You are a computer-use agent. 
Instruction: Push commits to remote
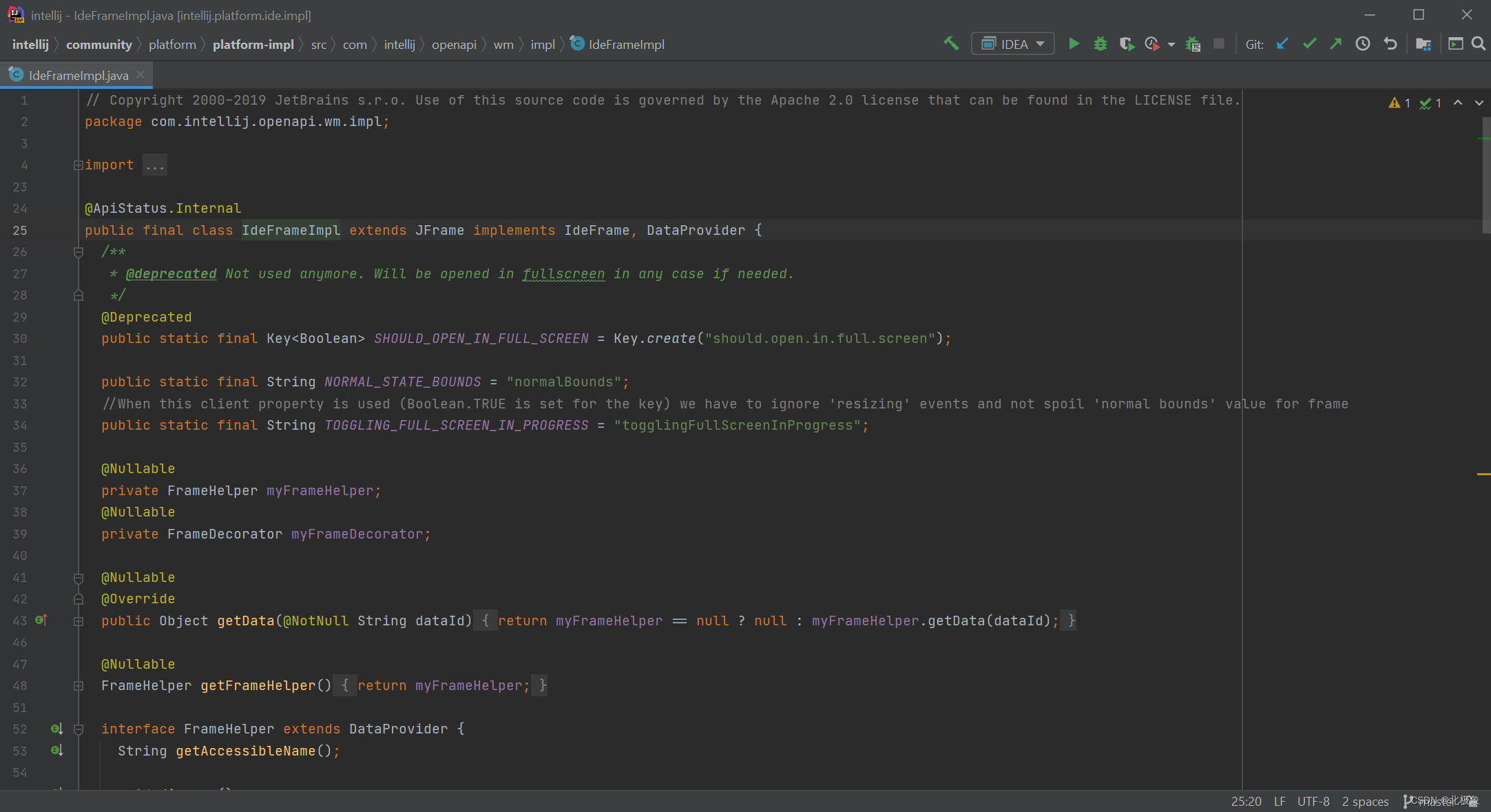tap(1335, 43)
